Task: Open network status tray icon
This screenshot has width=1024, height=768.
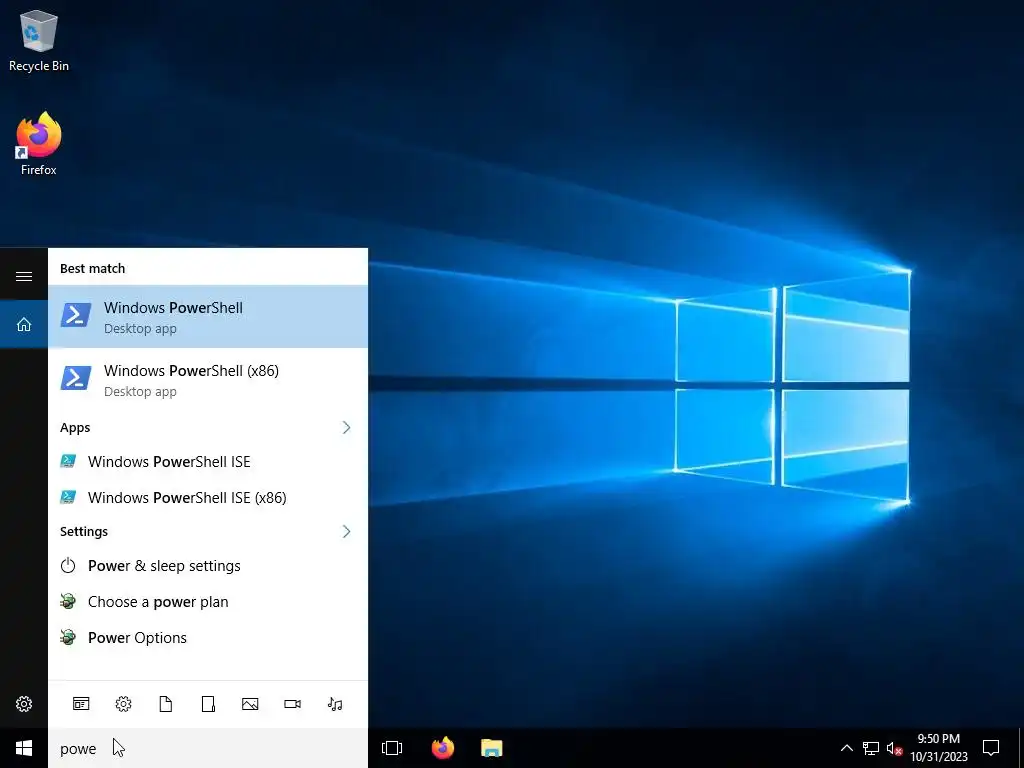Action: (871, 748)
